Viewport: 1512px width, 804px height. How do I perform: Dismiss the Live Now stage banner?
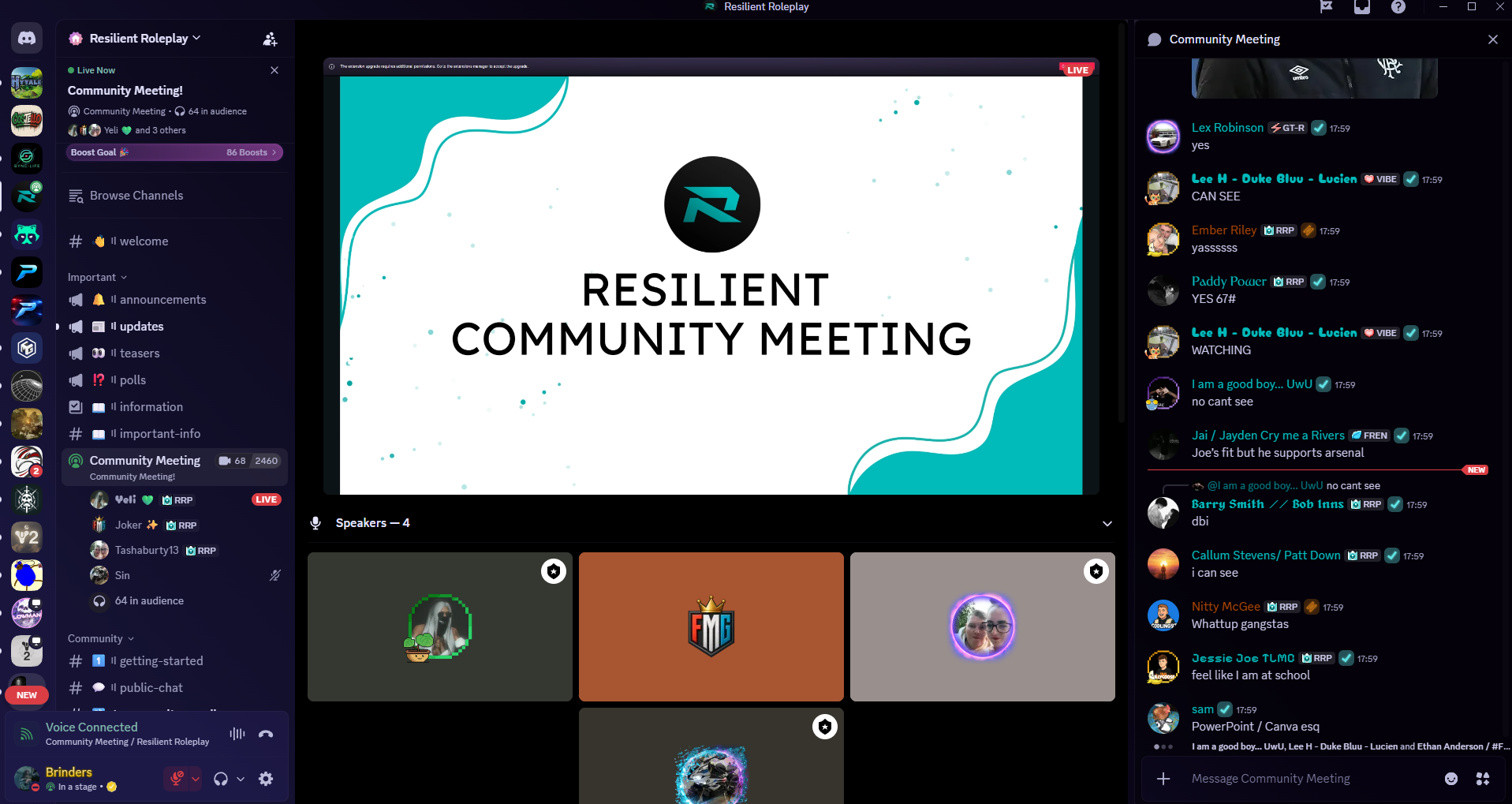(x=274, y=70)
